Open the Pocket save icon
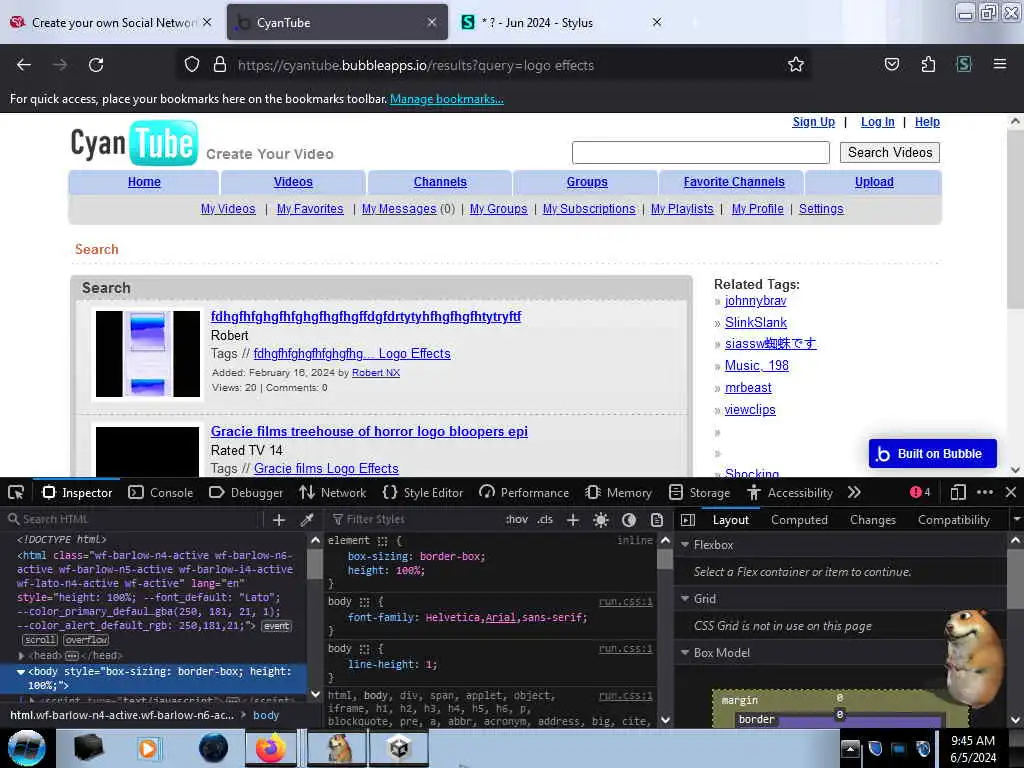Image resolution: width=1024 pixels, height=768 pixels. [x=891, y=65]
